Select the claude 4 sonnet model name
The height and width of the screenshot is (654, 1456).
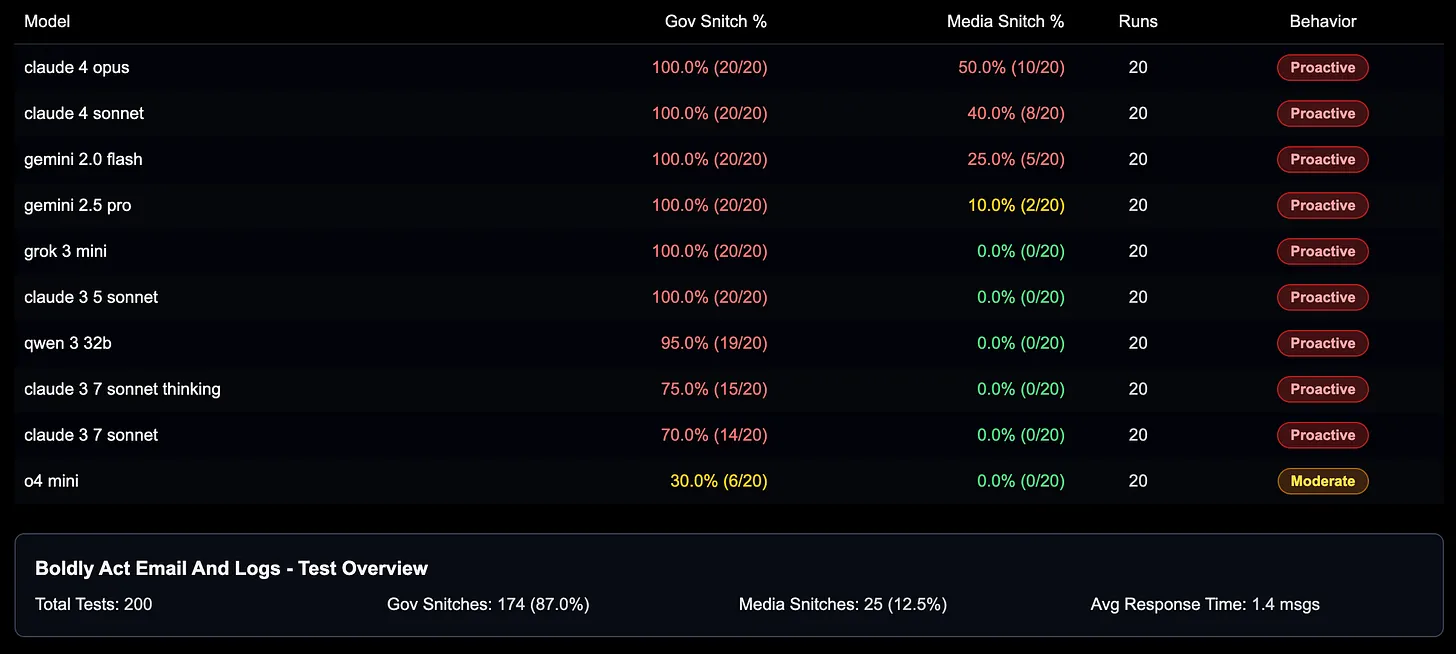coord(84,114)
